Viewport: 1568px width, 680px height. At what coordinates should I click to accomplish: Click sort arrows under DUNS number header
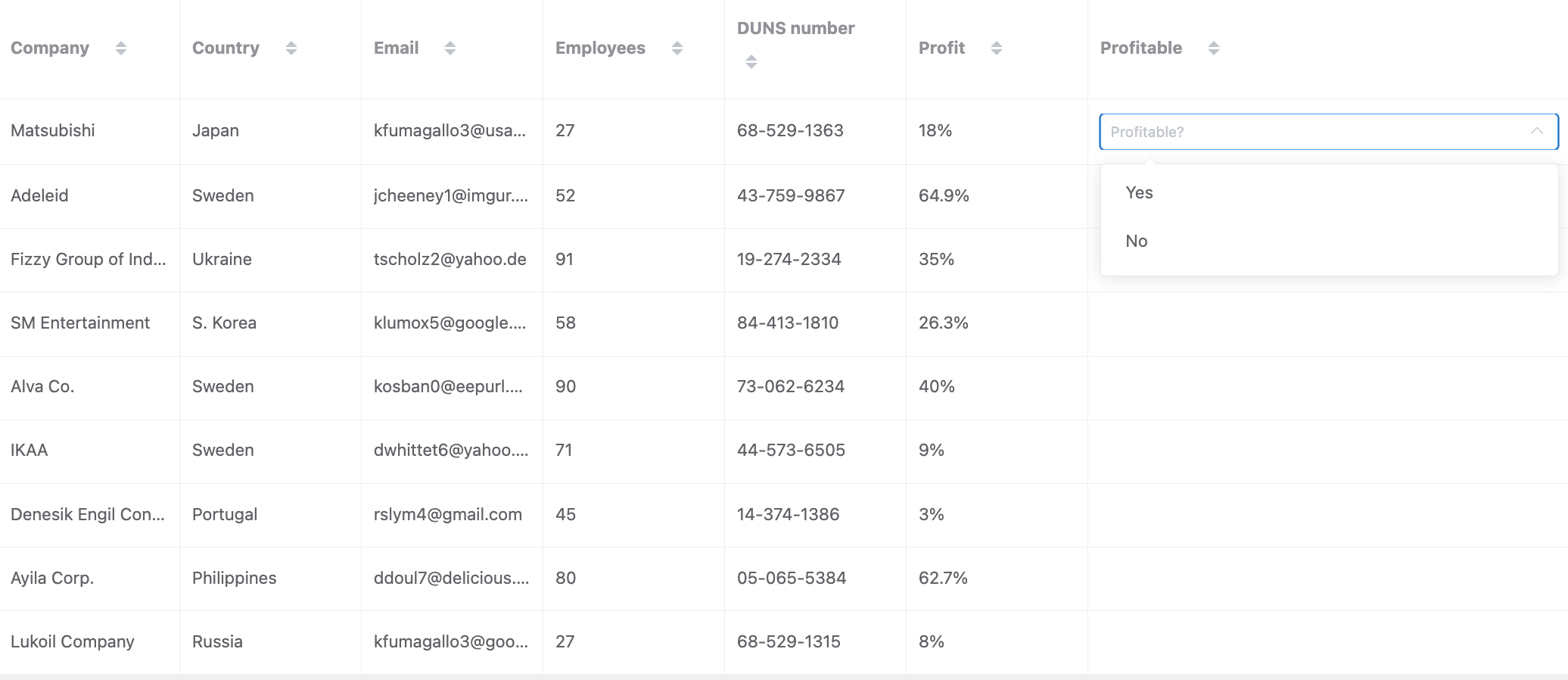tap(751, 62)
